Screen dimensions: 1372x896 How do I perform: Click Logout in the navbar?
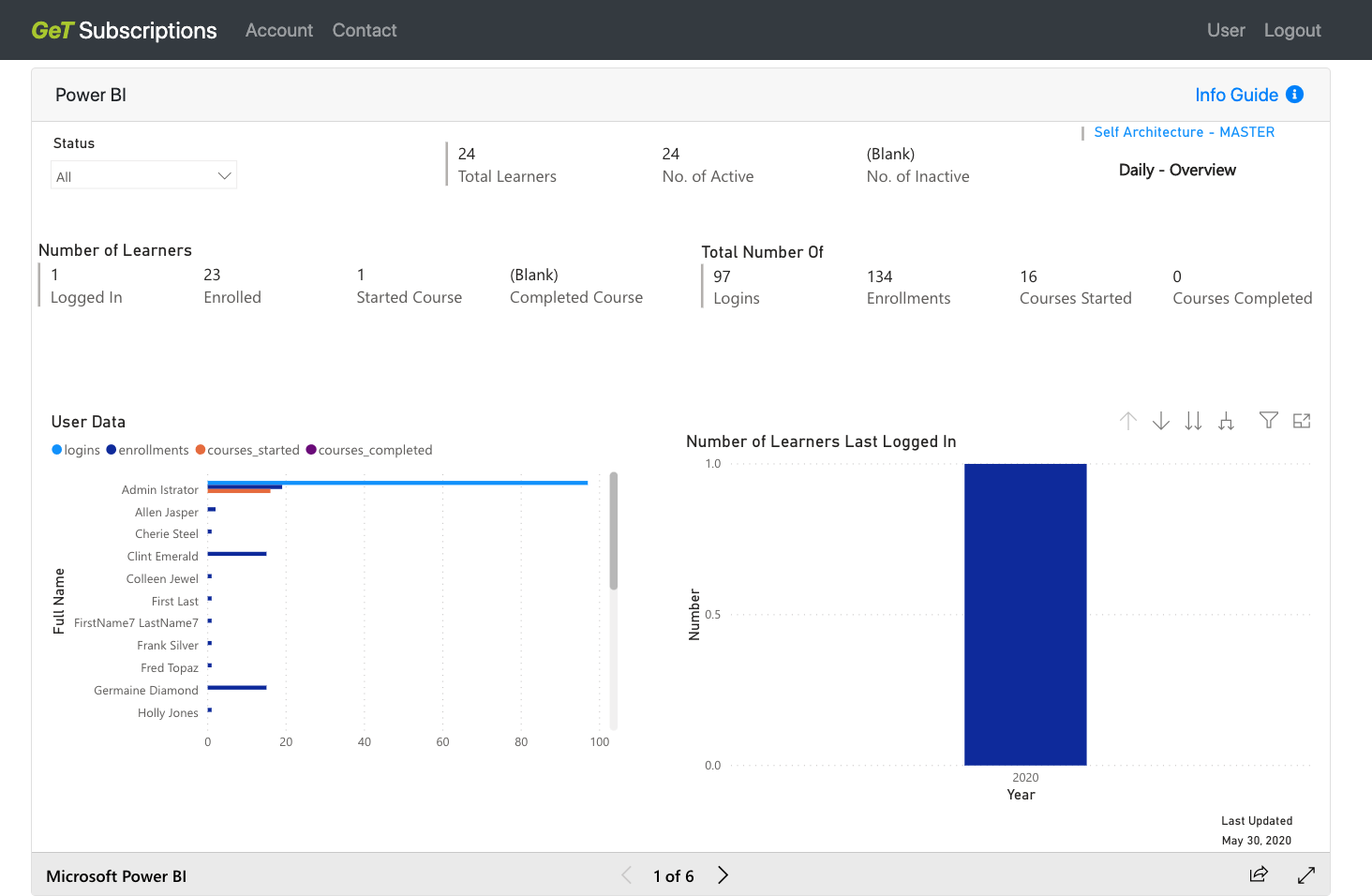coord(1292,30)
